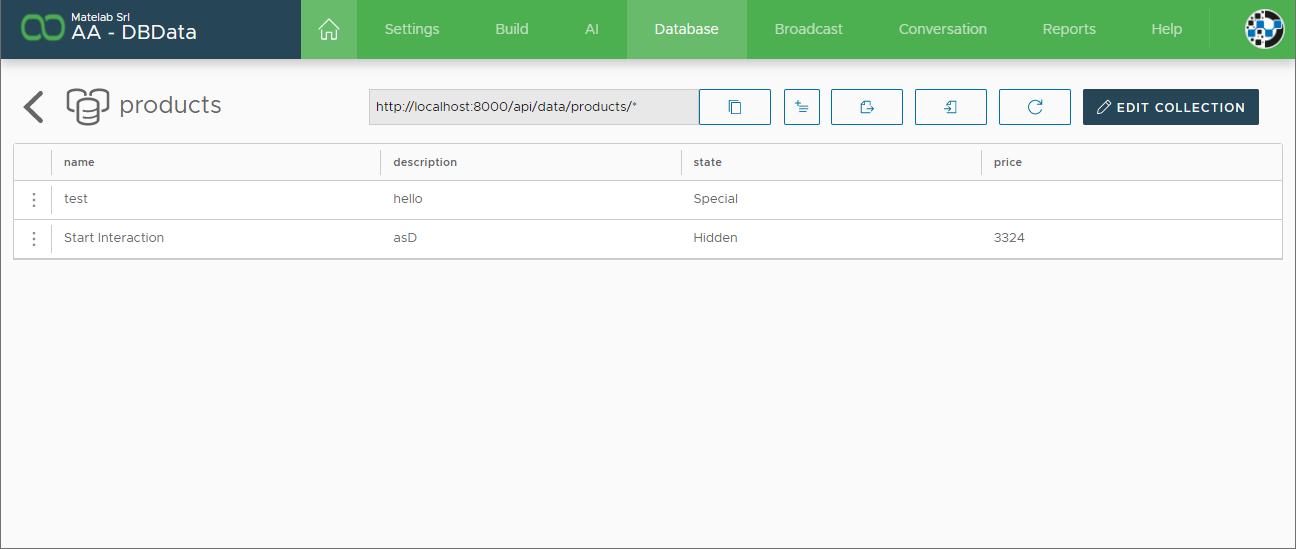Refresh the products table
This screenshot has height=549, width=1296.
[1035, 107]
